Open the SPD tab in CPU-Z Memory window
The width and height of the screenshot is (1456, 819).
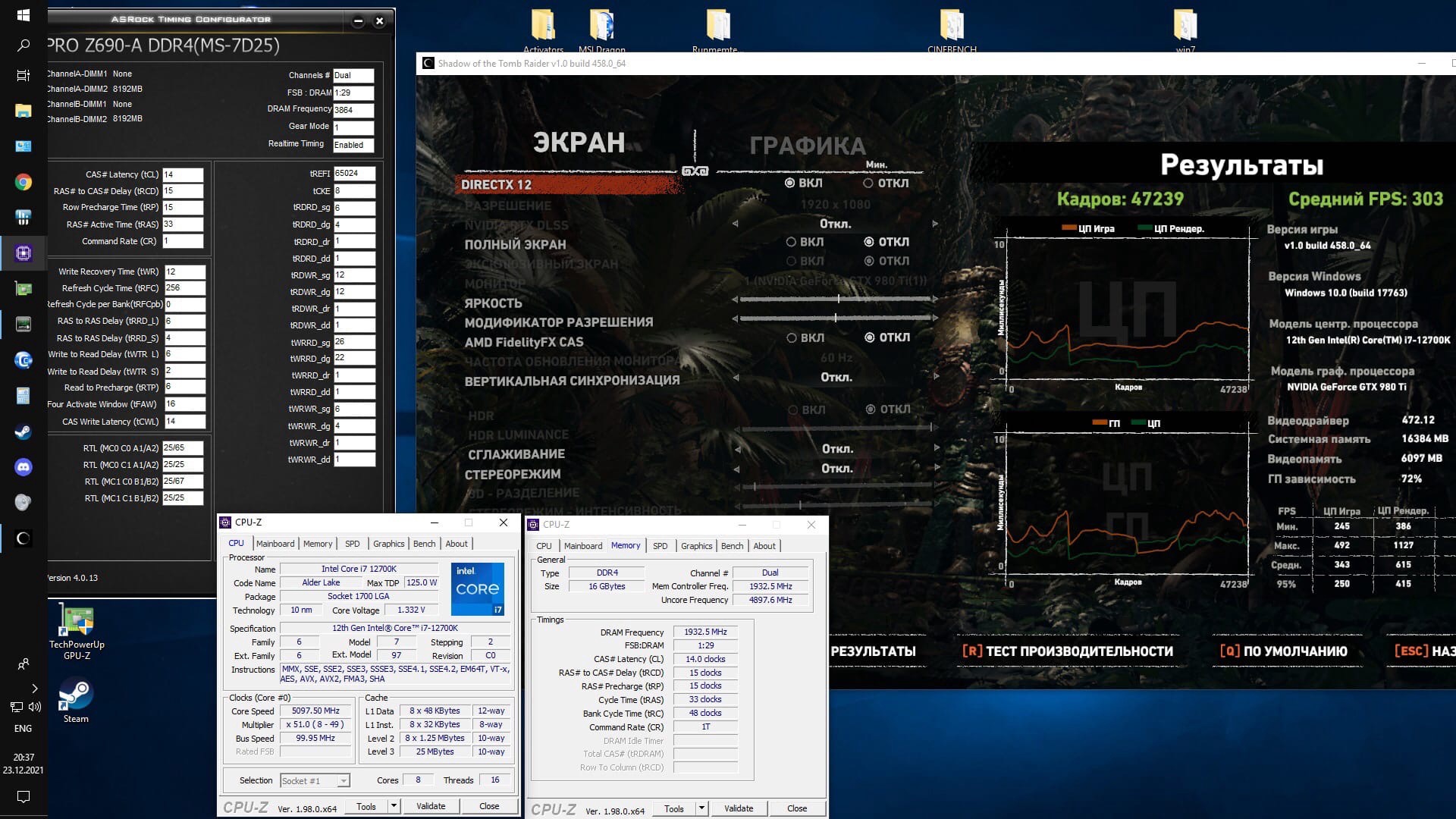point(660,546)
